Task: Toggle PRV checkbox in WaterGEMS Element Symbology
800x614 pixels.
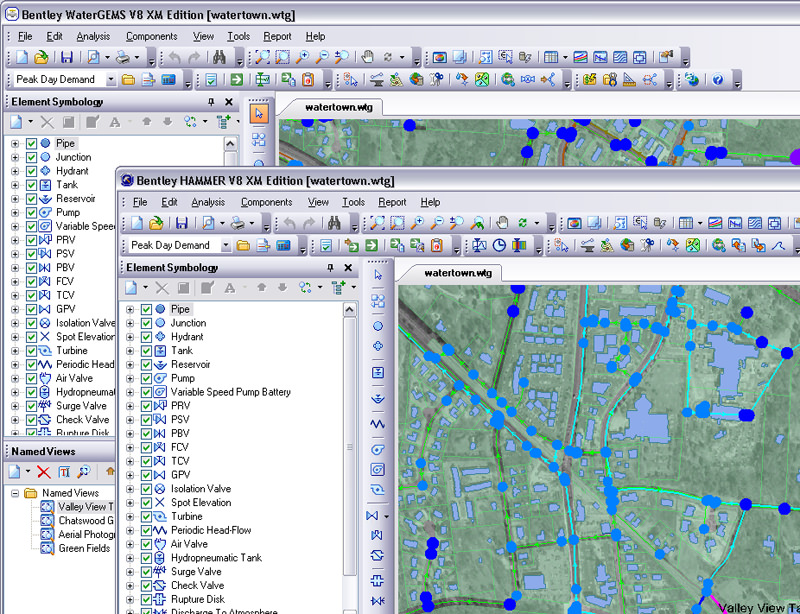Action: 32,240
